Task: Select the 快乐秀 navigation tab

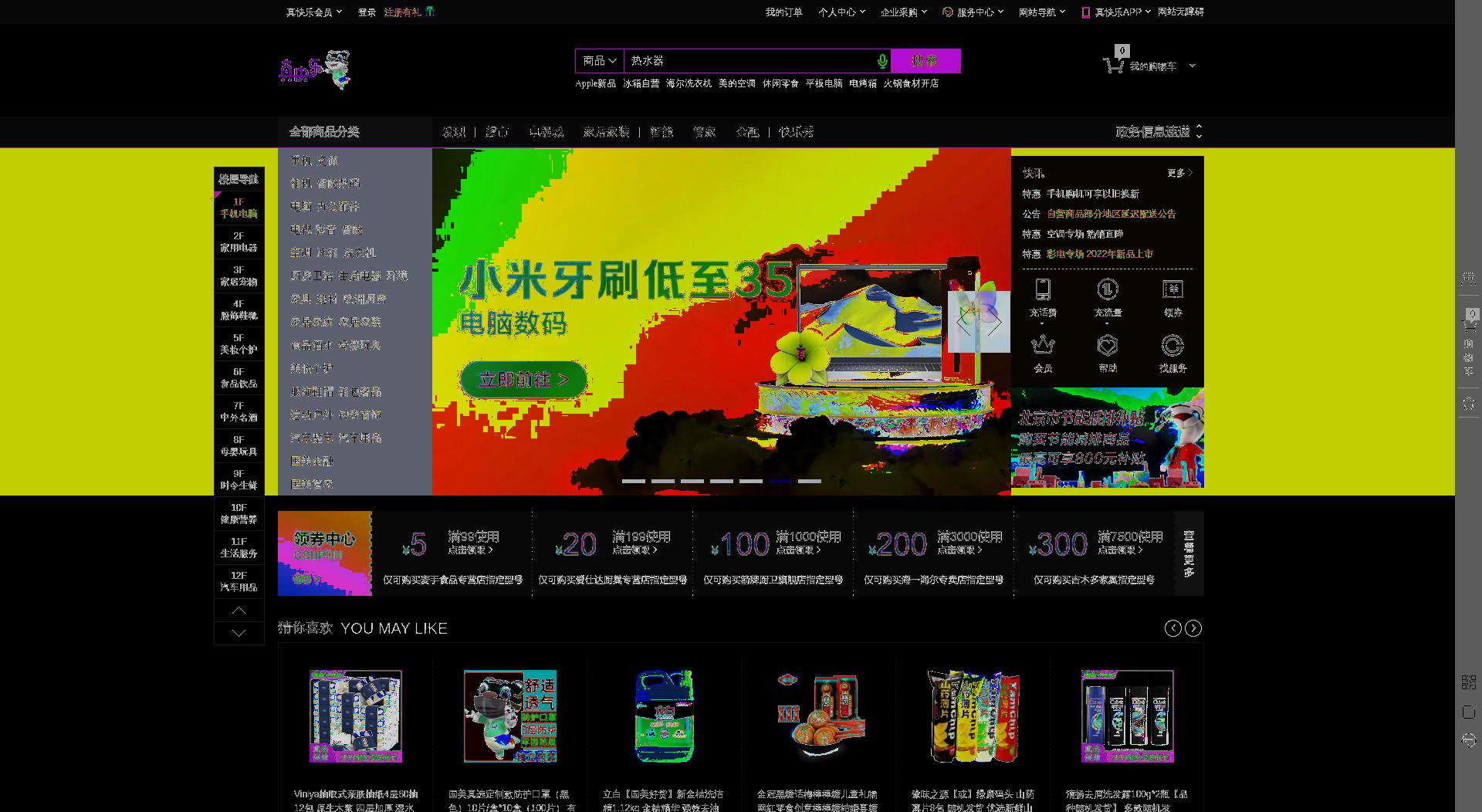Action: point(796,132)
